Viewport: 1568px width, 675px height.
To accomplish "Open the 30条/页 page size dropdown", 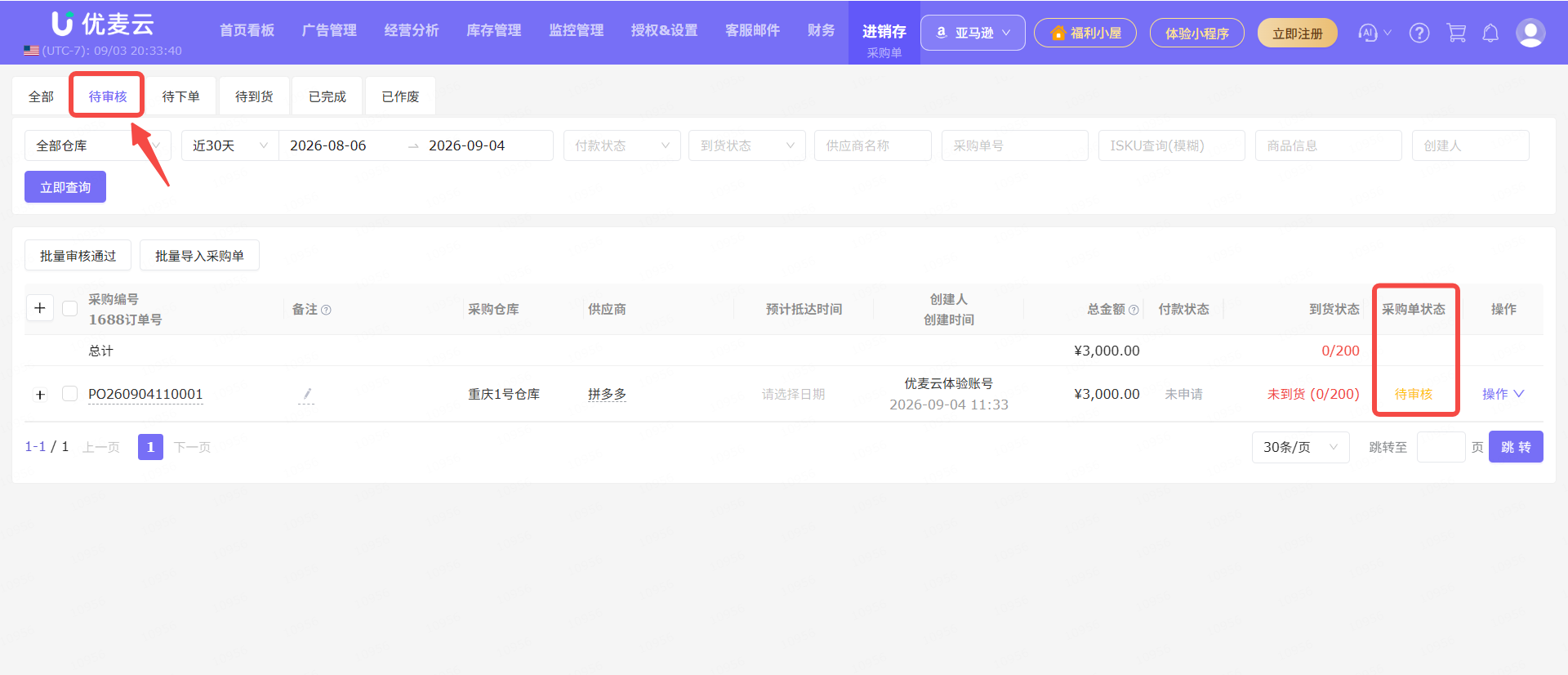I will [1300, 447].
